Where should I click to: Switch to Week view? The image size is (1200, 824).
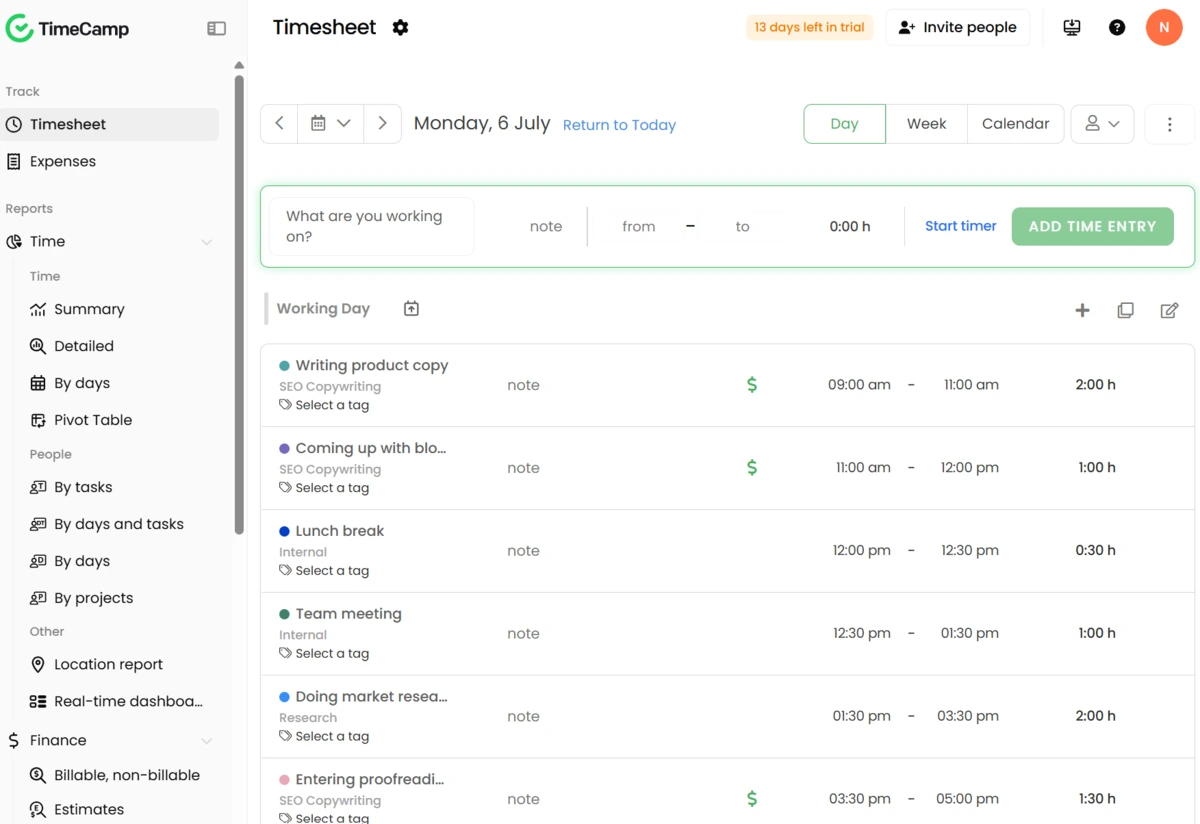pyautogui.click(x=926, y=124)
